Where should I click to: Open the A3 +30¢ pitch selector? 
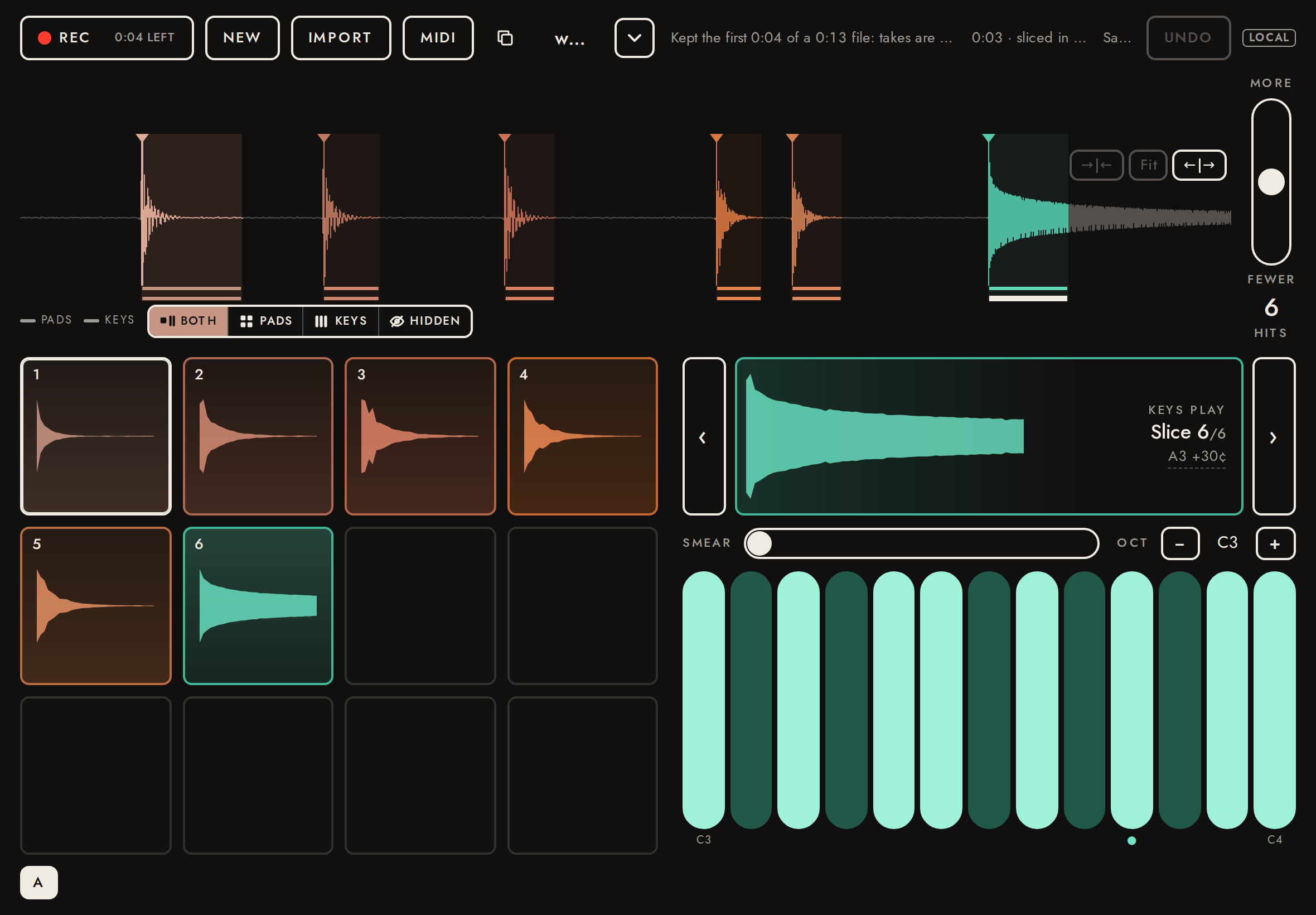click(x=1196, y=457)
